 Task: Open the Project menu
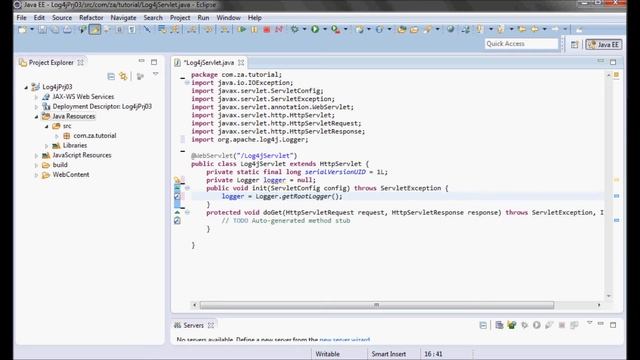pyautogui.click(x=180, y=18)
